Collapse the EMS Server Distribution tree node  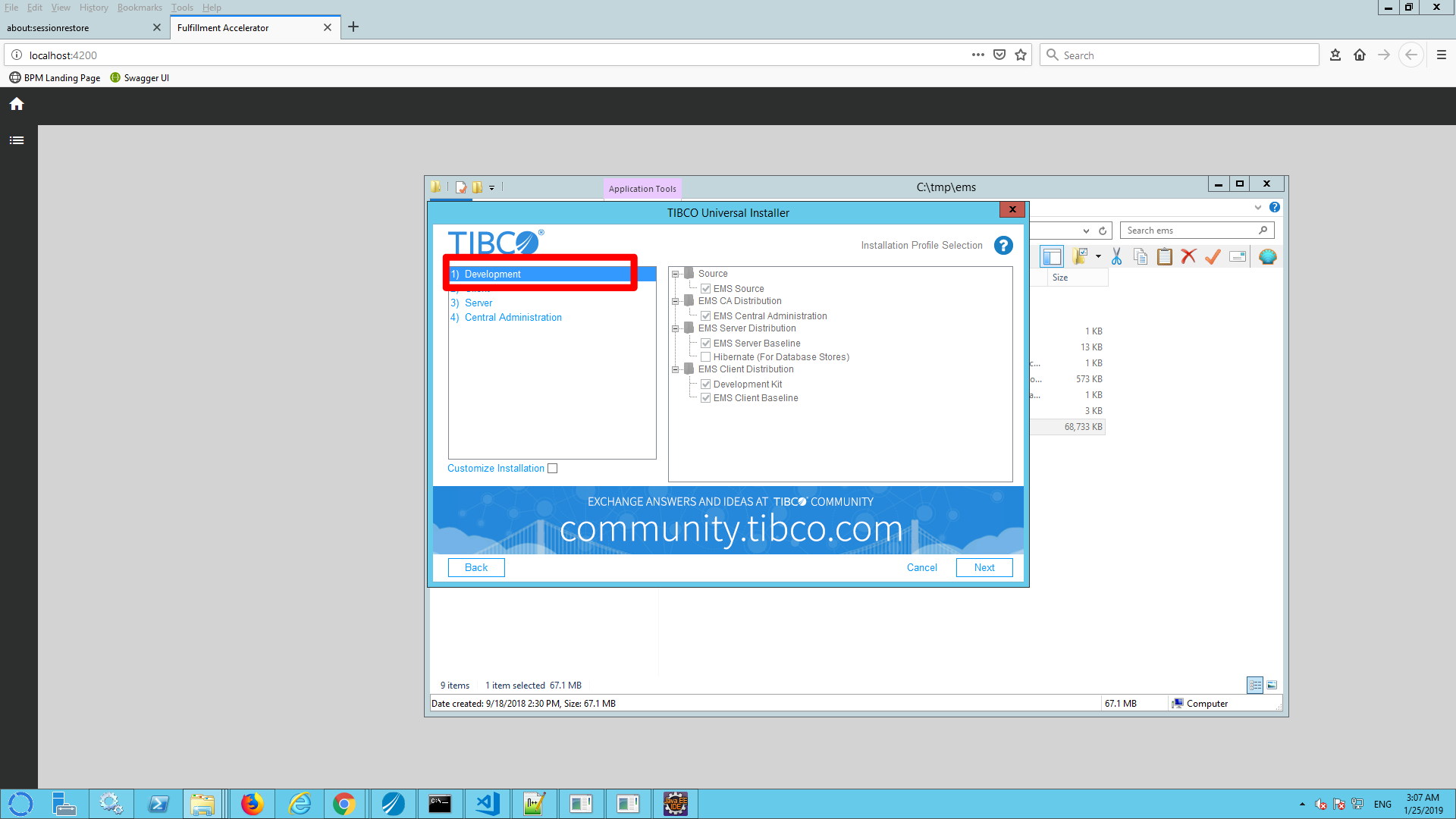click(675, 328)
